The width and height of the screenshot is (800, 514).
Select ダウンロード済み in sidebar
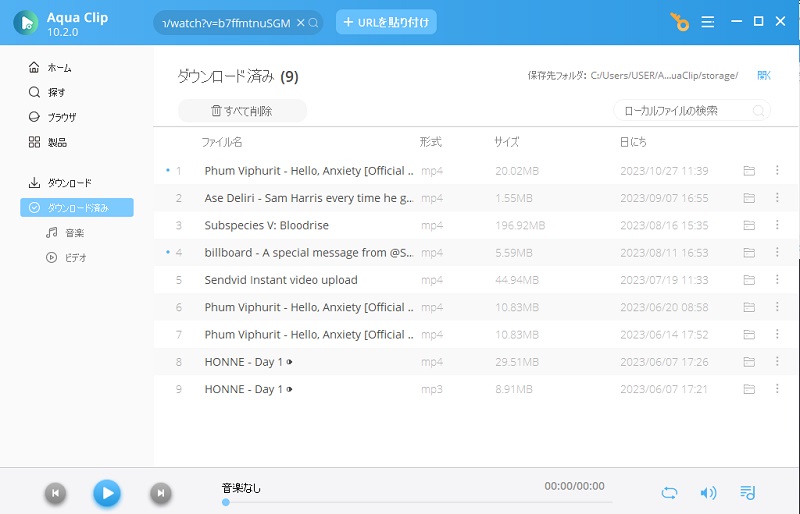(77, 208)
